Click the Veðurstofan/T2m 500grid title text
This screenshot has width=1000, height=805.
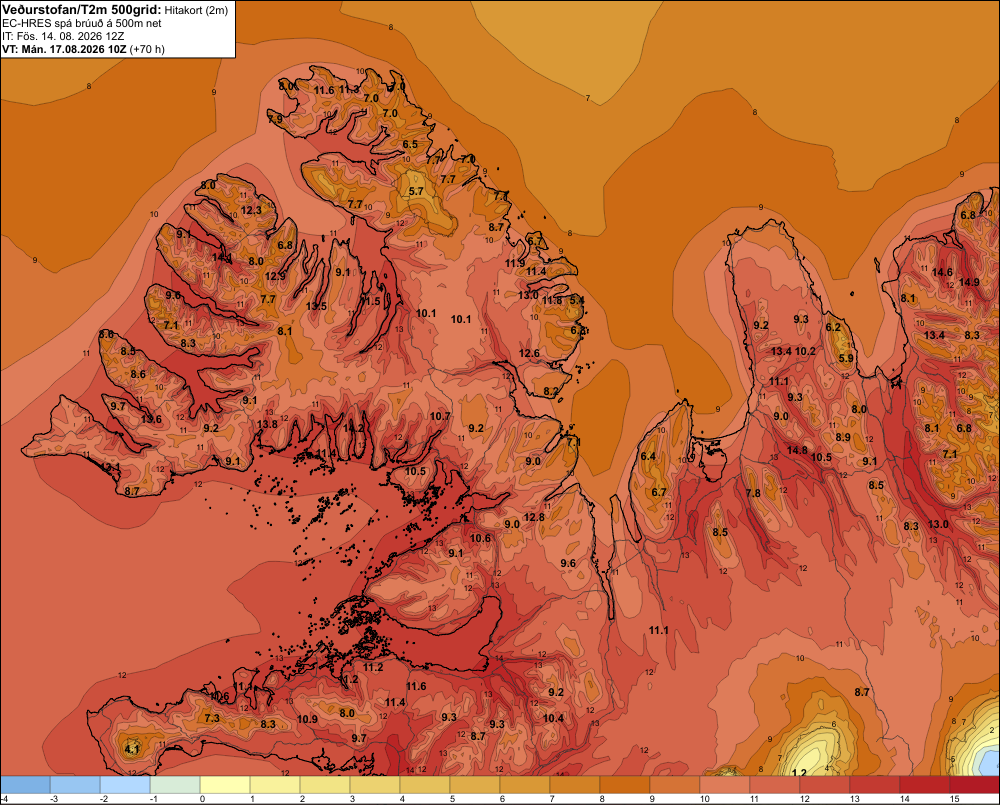coord(82,10)
